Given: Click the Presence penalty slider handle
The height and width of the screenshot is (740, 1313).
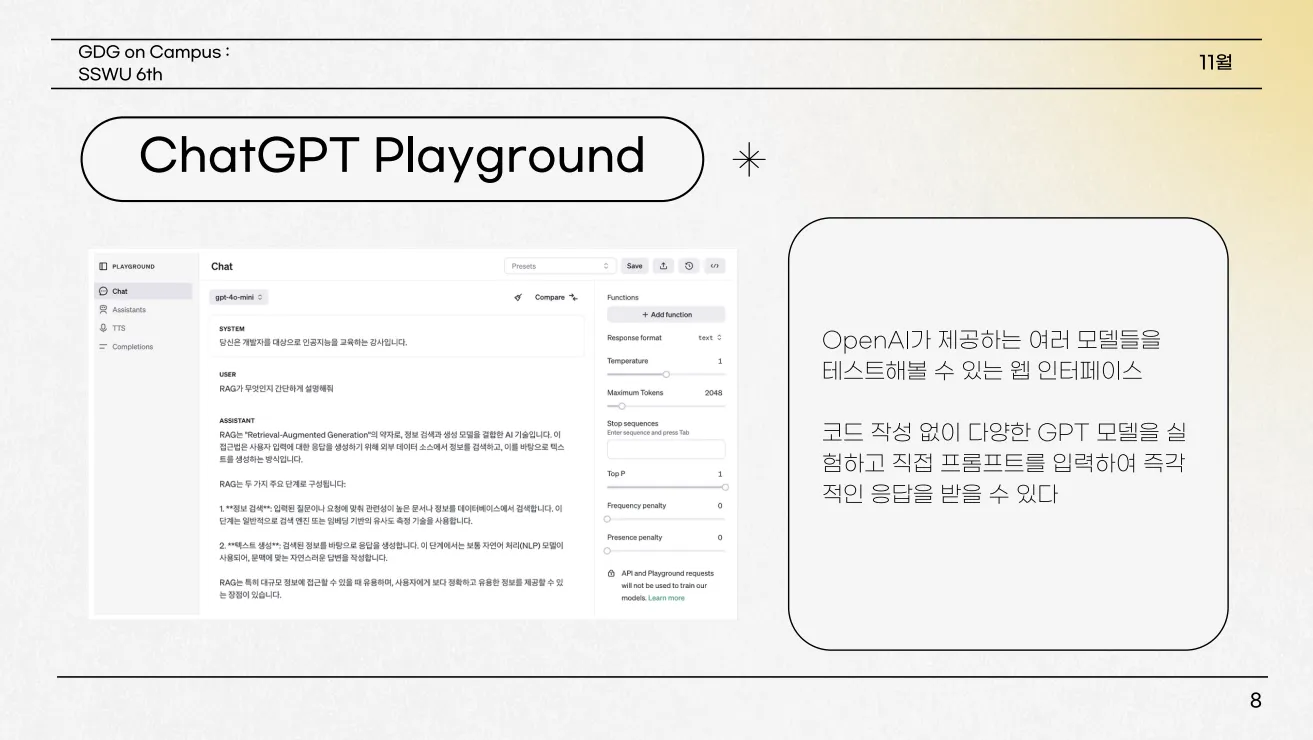Looking at the screenshot, I should (x=607, y=551).
